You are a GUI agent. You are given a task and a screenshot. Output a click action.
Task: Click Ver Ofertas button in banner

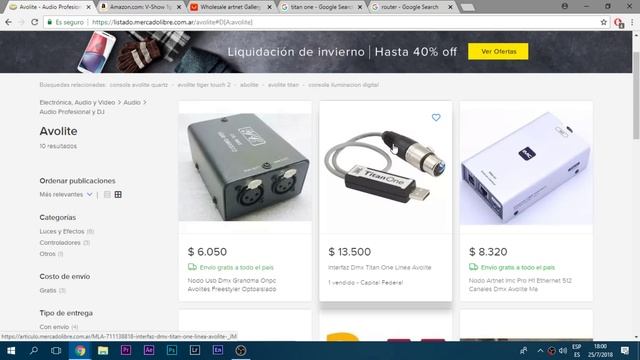click(x=498, y=51)
